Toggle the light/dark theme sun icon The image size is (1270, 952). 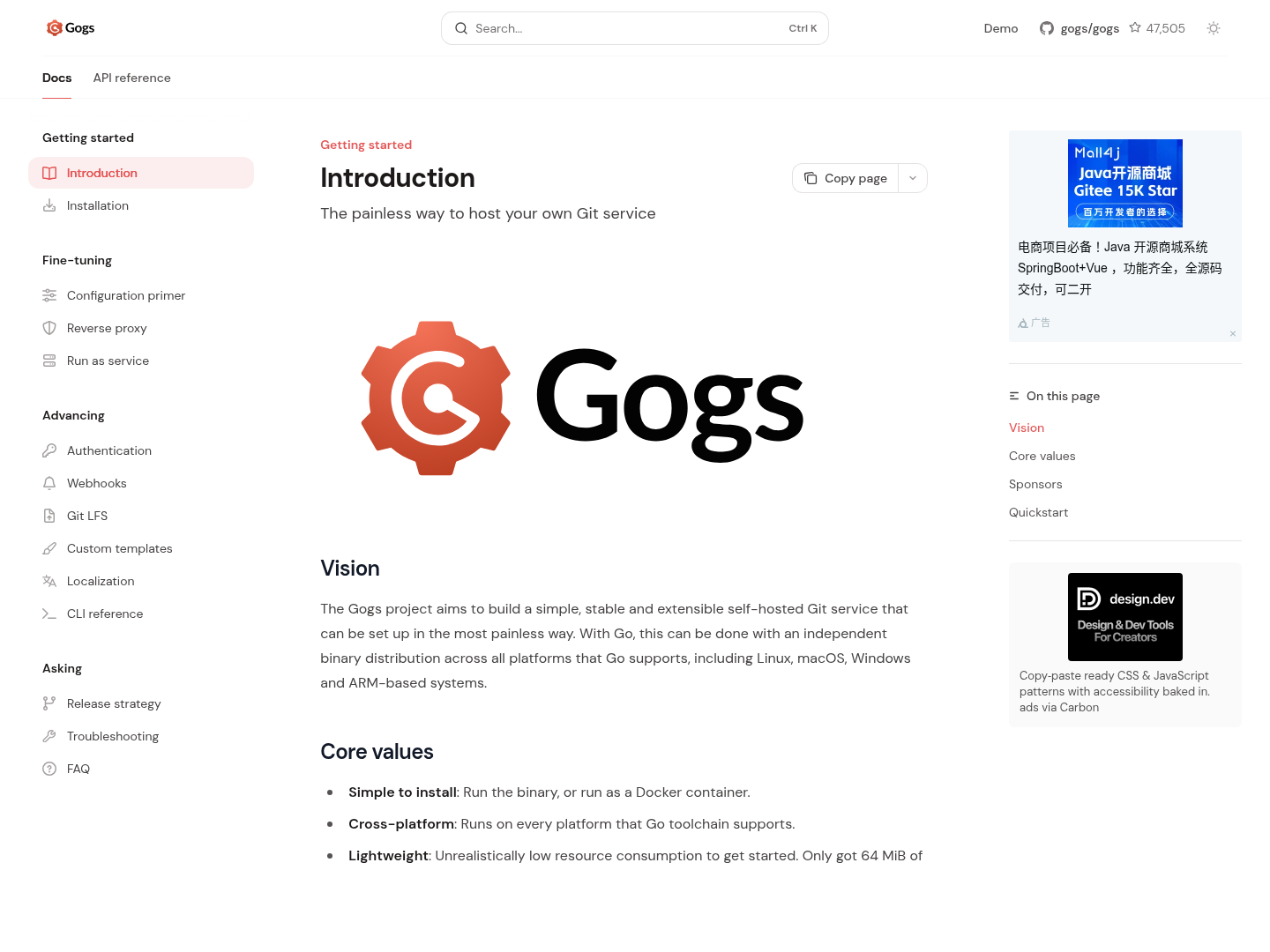(x=1214, y=28)
